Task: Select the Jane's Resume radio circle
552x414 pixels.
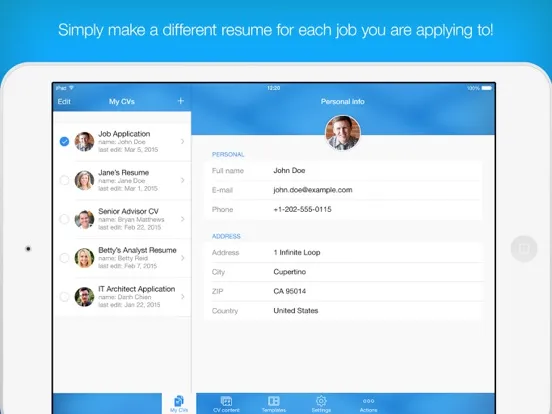Action: click(x=64, y=180)
